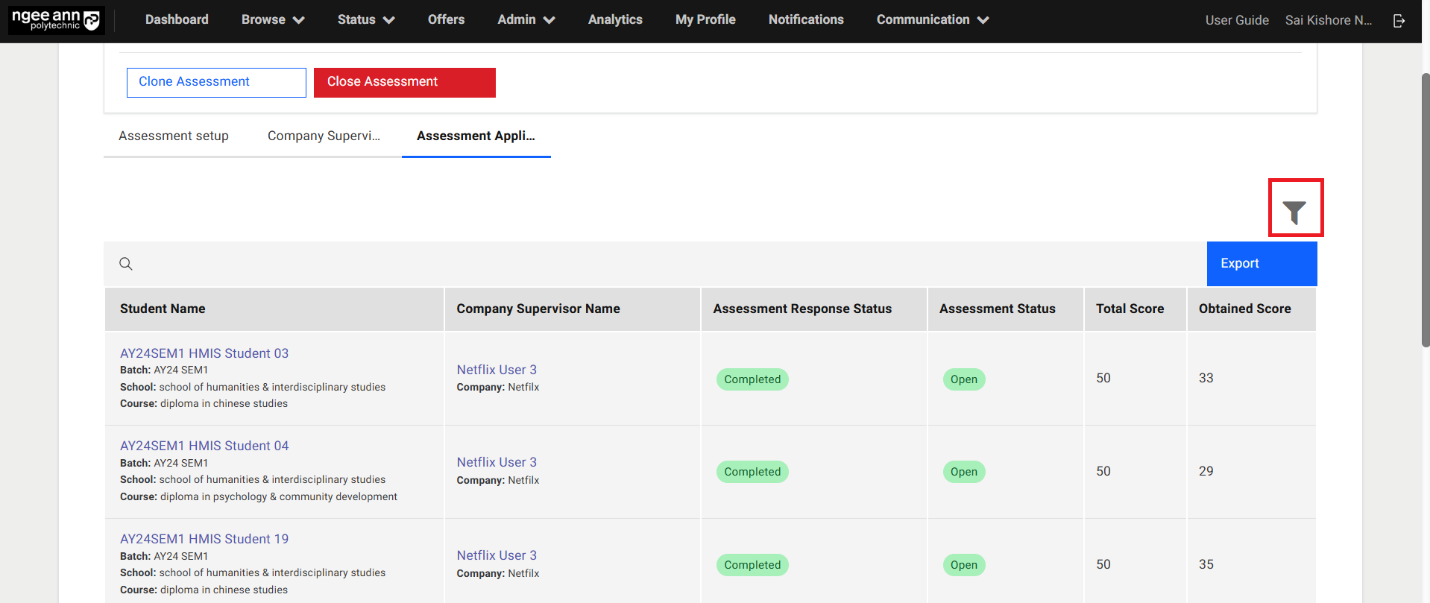Expand the Browse dropdown menu
Screen dimensions: 1430x603
pyautogui.click(x=273, y=20)
